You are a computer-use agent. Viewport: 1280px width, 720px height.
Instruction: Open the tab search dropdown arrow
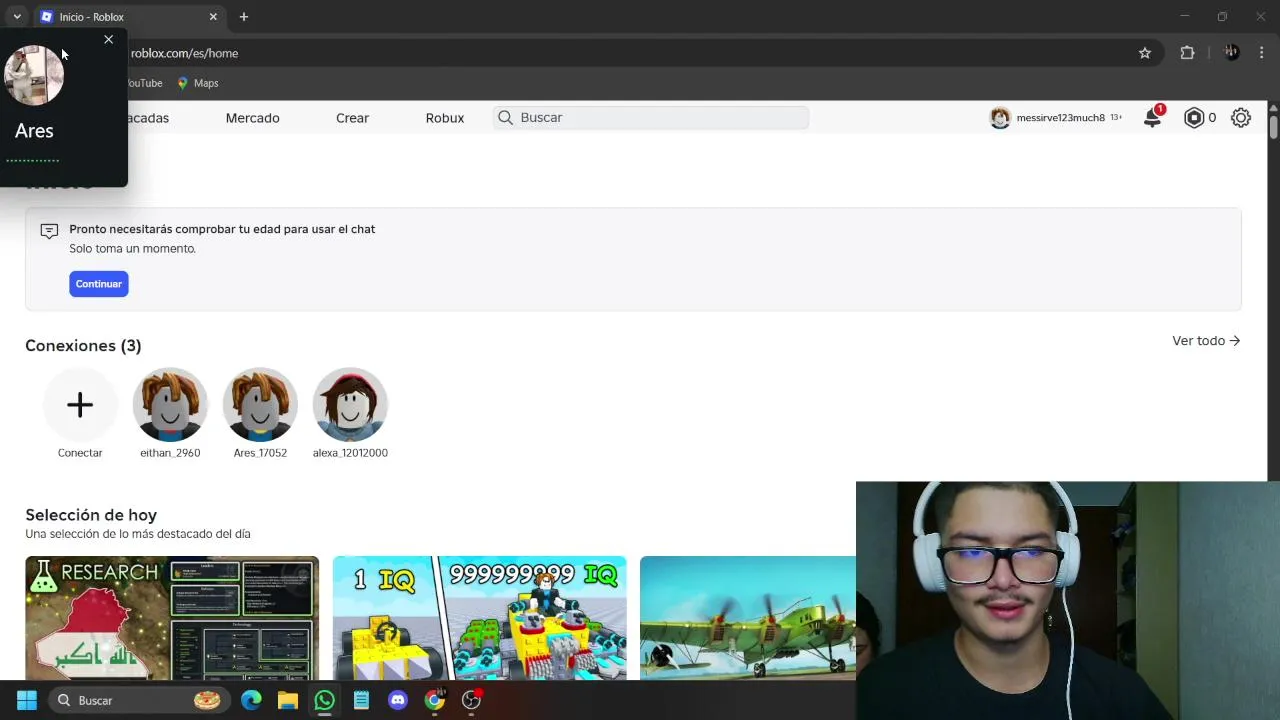coord(17,17)
